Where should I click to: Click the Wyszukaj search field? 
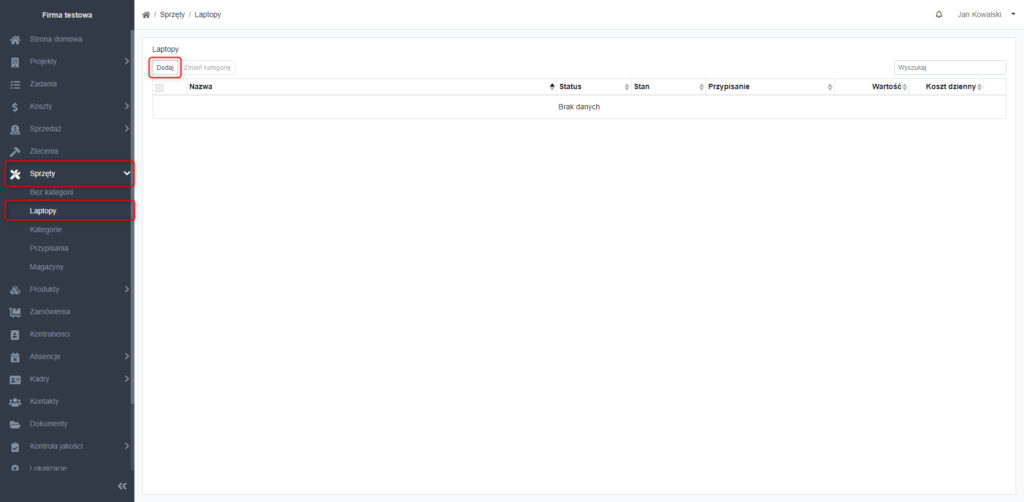[x=950, y=67]
